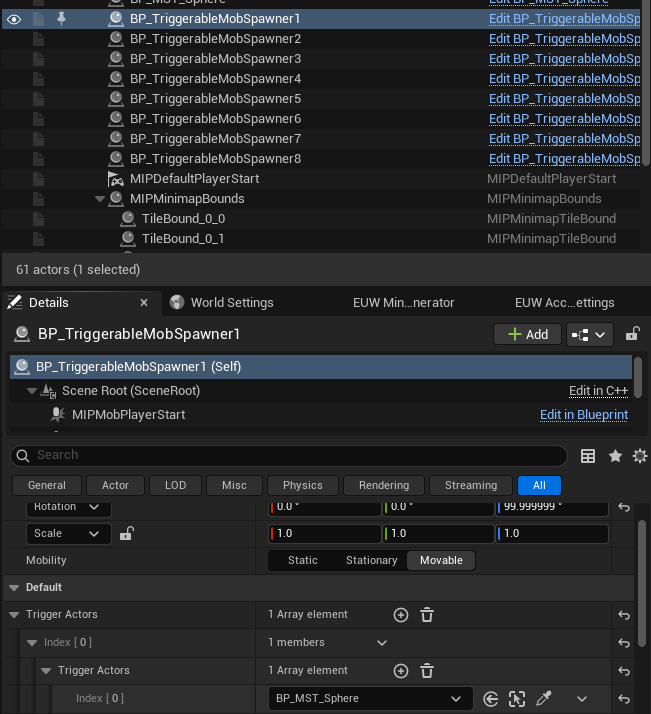
Task: Click the Details search field
Action: (x=289, y=455)
